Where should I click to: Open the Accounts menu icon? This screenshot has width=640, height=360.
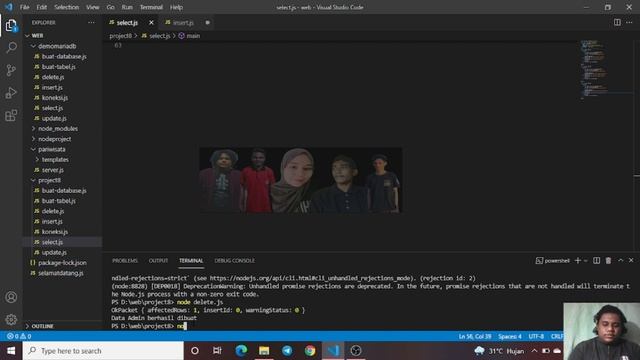(11, 297)
